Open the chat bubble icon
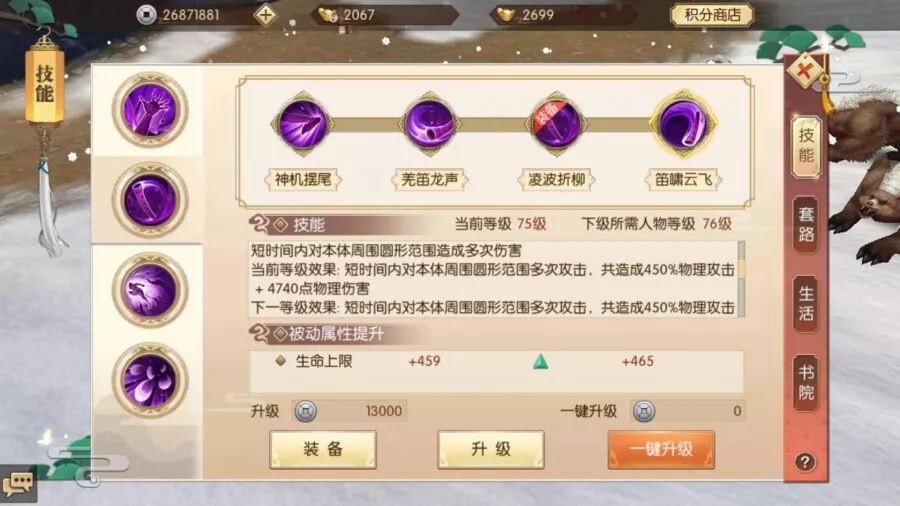This screenshot has height=506, width=900. point(18,484)
